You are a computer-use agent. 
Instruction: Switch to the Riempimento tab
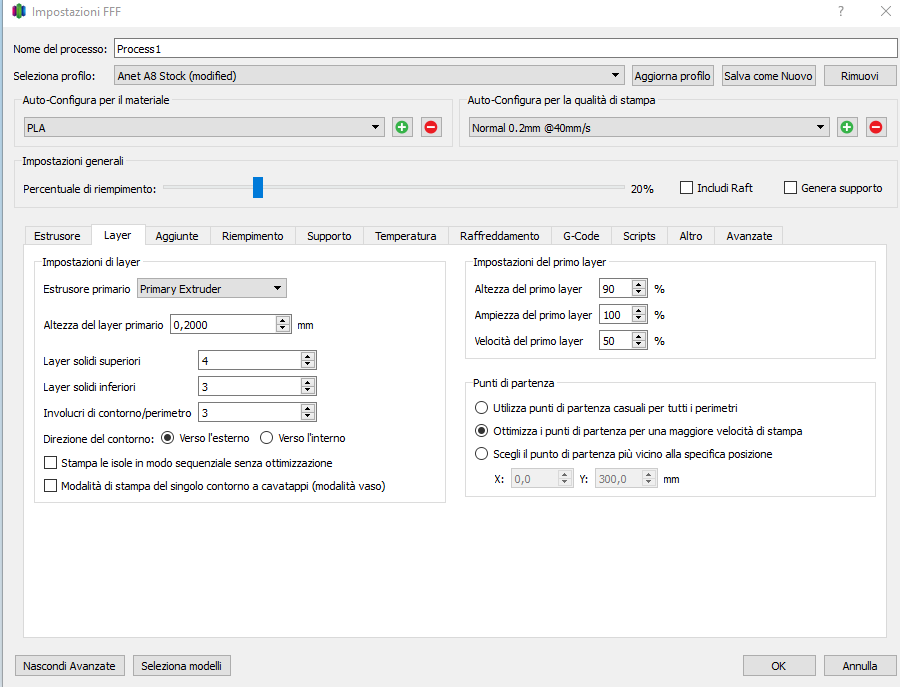pos(253,236)
